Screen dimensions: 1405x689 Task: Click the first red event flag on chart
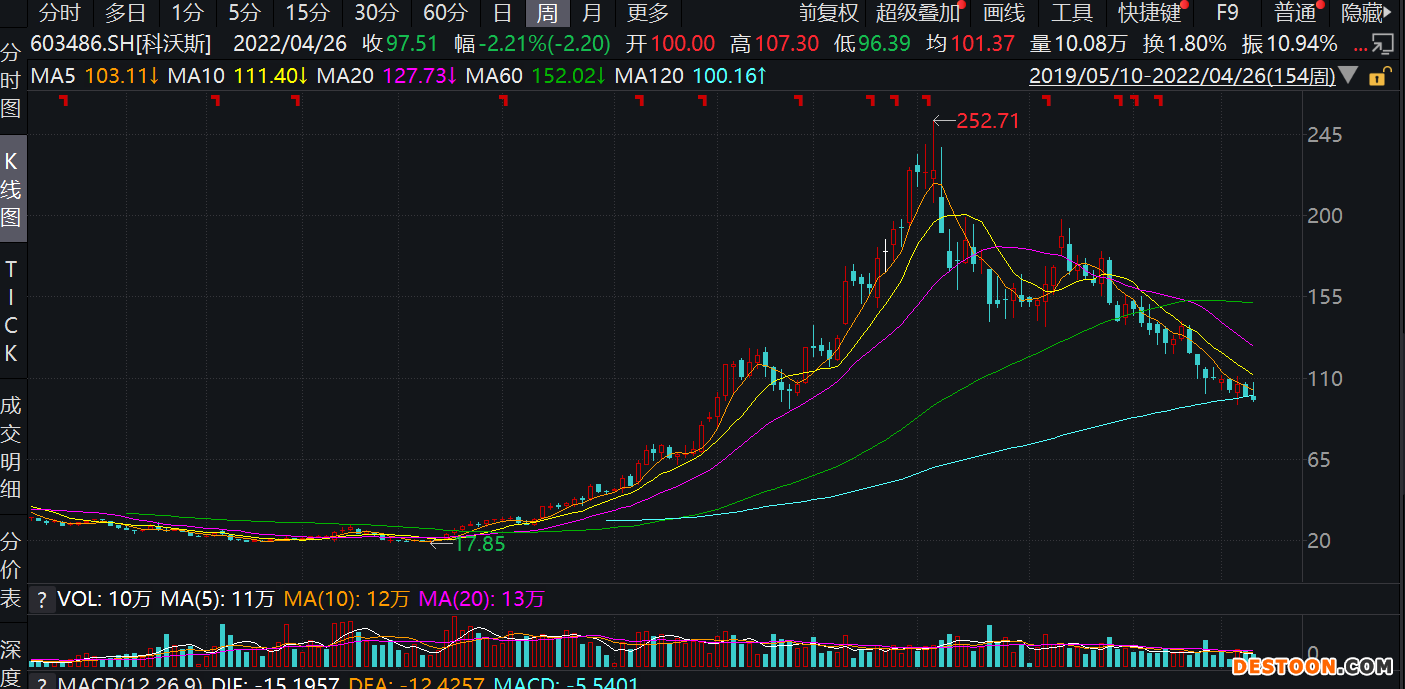click(x=65, y=100)
